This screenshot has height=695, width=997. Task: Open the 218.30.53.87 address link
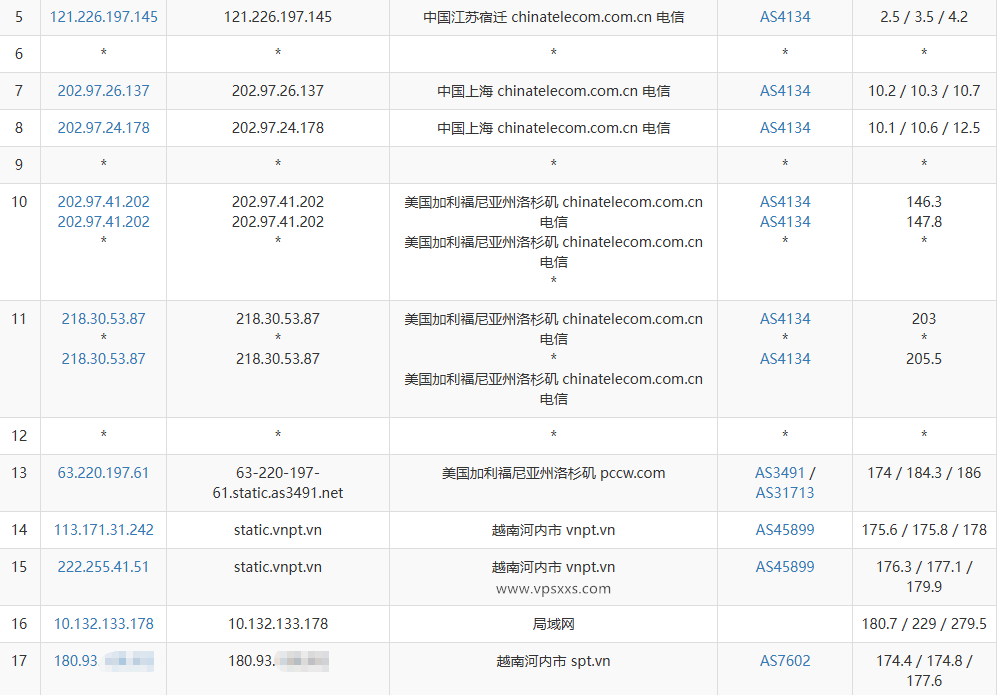(103, 318)
